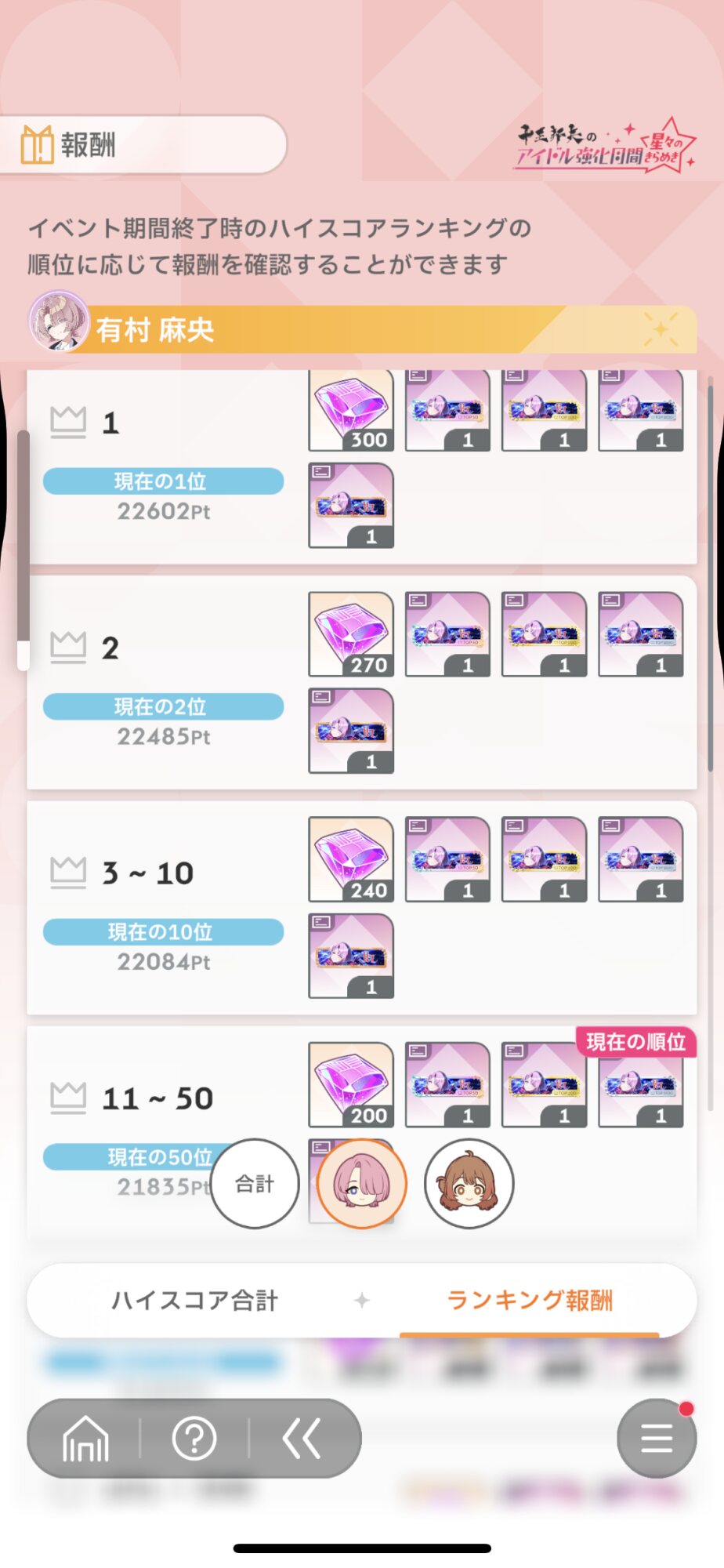Image resolution: width=724 pixels, height=1568 pixels.
Task: Tap the 300 jewel reward icon
Action: coord(351,410)
